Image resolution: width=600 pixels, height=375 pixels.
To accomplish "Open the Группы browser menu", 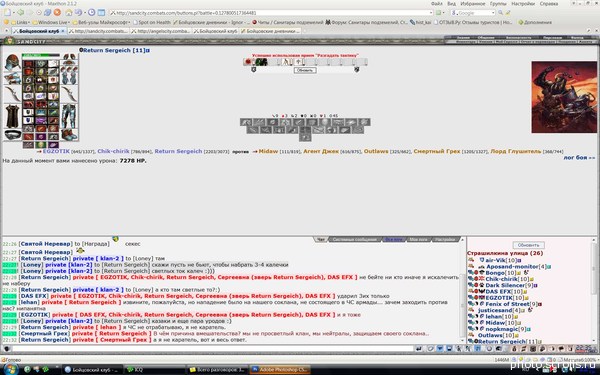I will click(x=498, y=3).
